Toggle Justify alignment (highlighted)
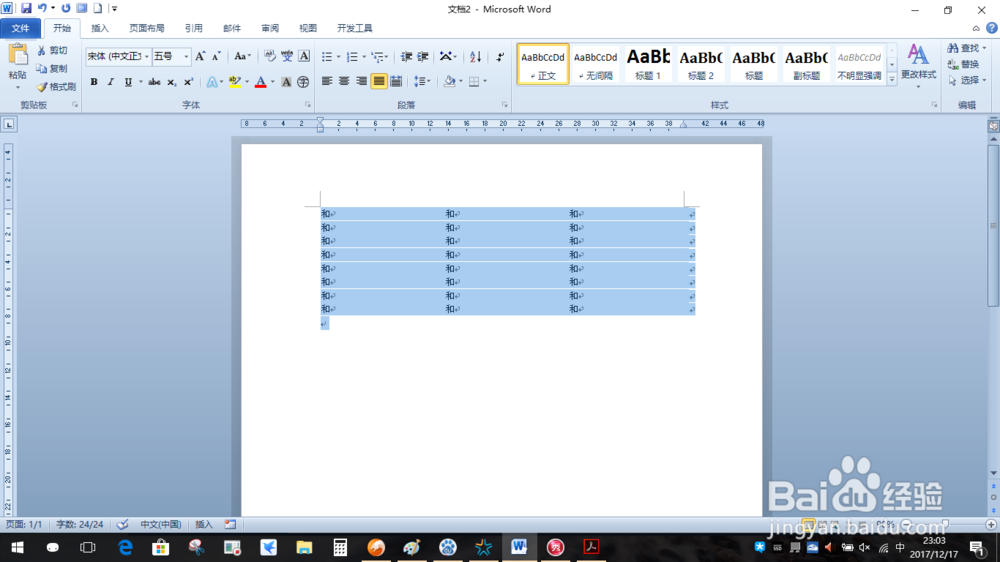 click(x=379, y=82)
